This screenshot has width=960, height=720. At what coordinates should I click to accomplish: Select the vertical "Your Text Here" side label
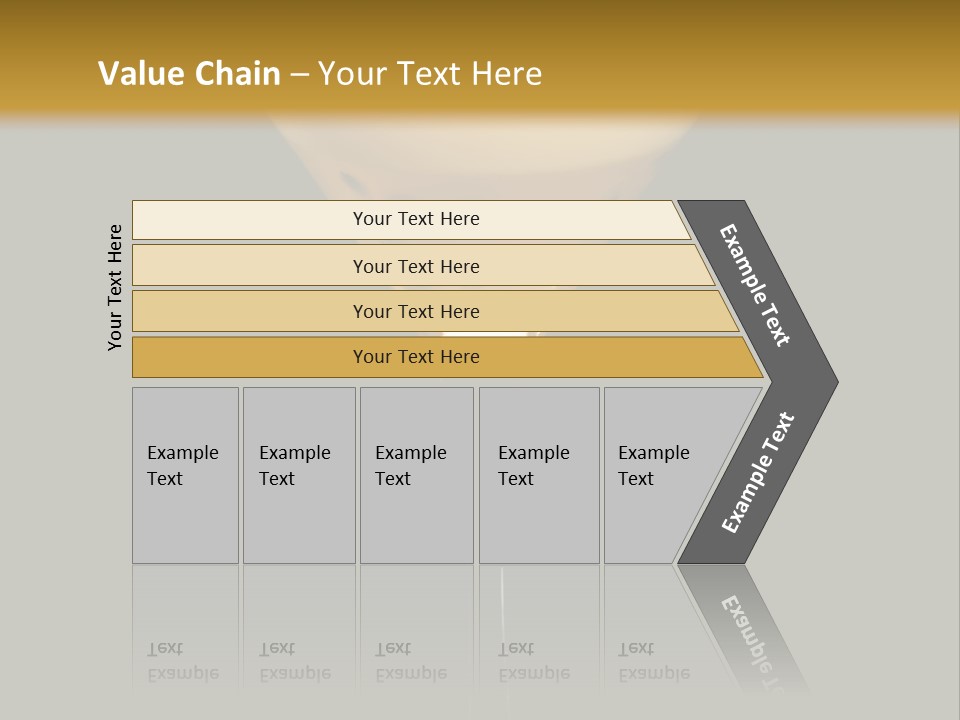(x=115, y=287)
